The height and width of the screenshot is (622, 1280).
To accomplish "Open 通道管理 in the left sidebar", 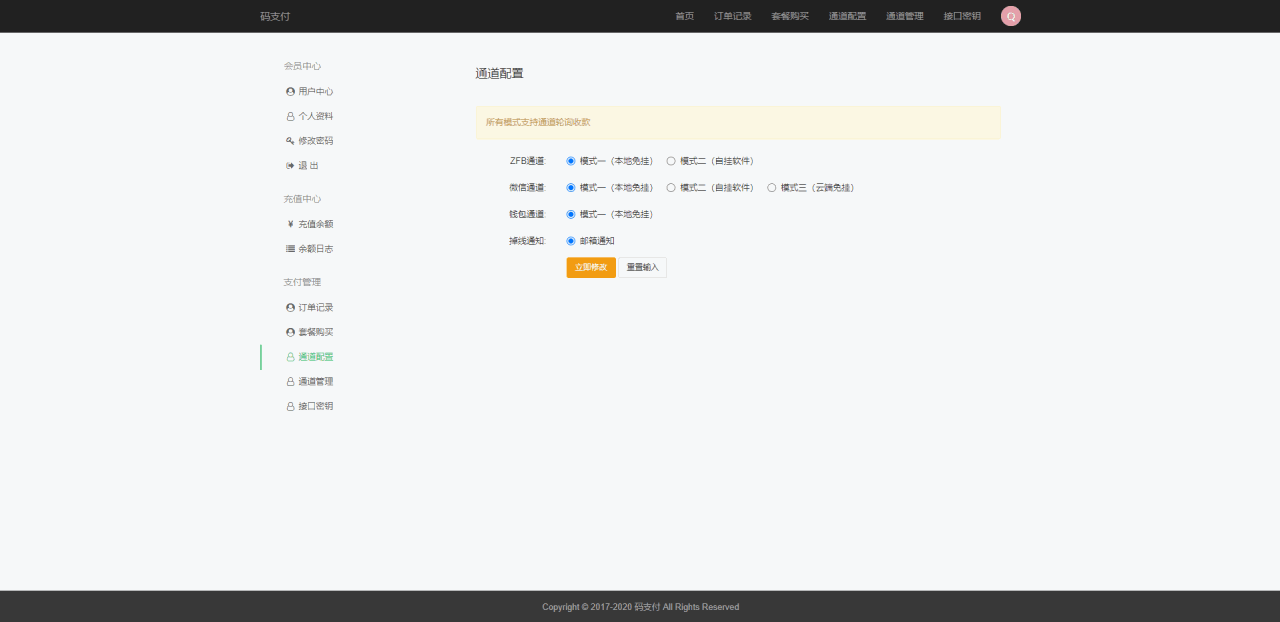I will 315,382.
